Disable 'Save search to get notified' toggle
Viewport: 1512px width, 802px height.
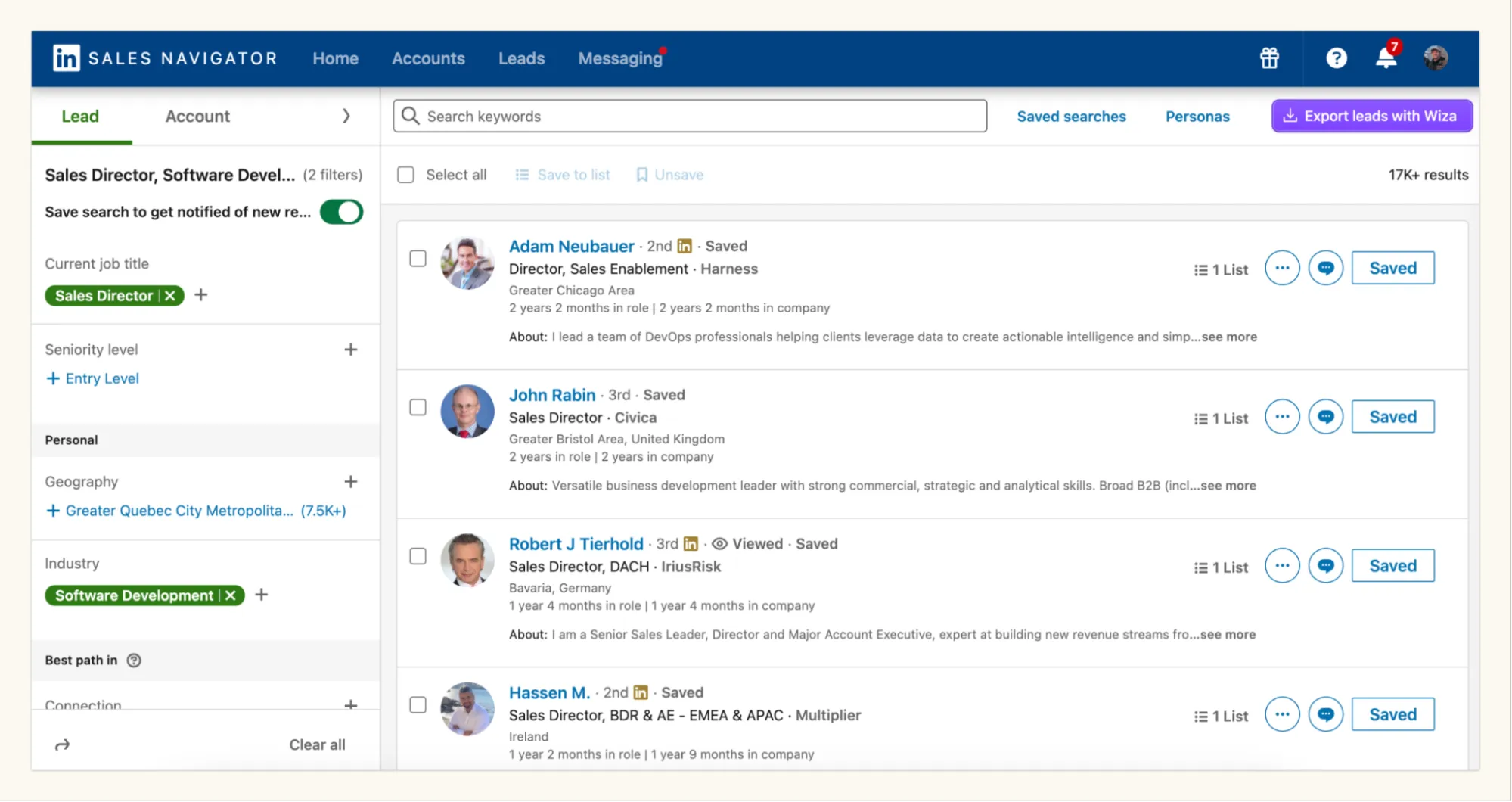tap(341, 212)
